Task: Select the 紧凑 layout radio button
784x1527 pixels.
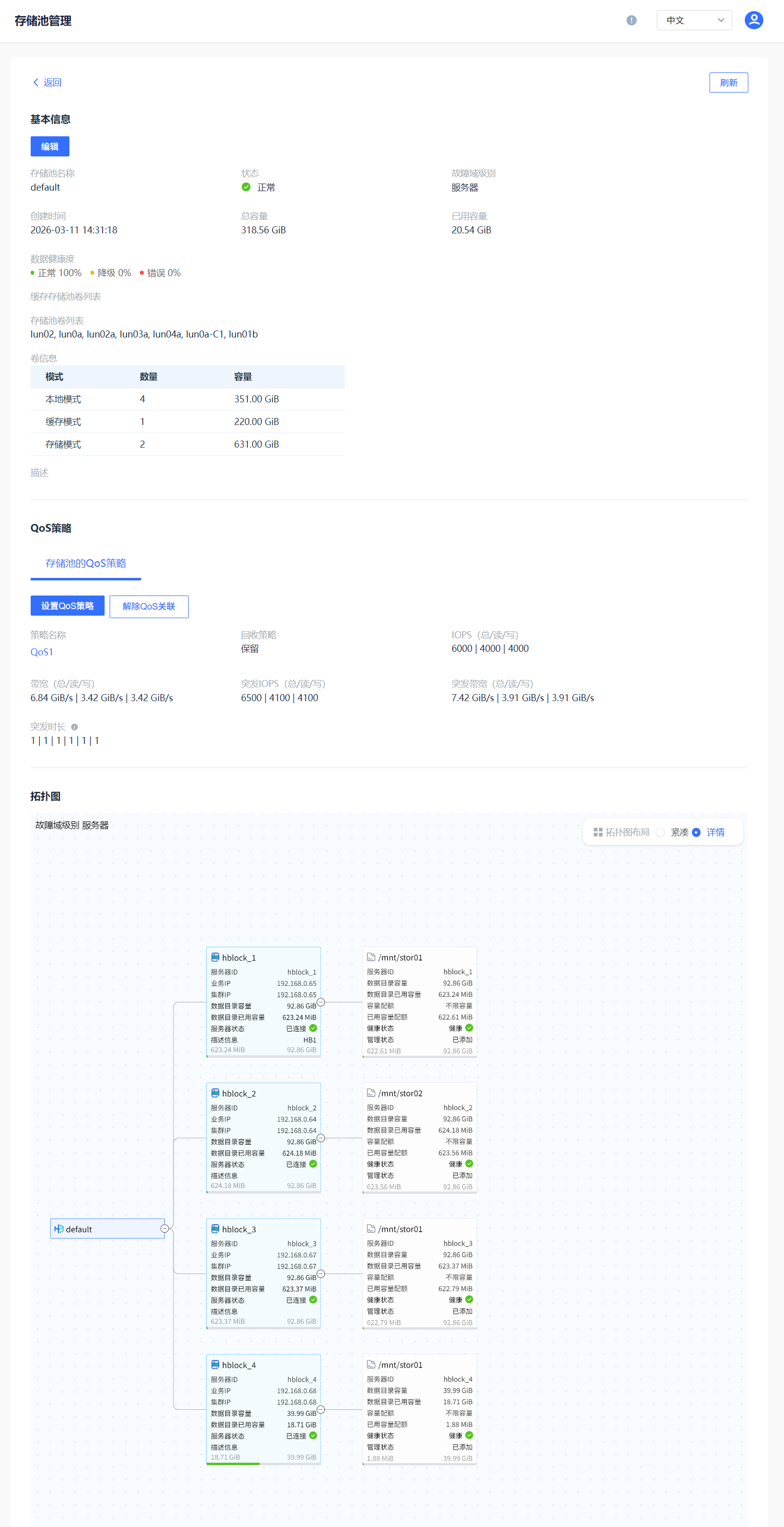Action: click(x=660, y=832)
